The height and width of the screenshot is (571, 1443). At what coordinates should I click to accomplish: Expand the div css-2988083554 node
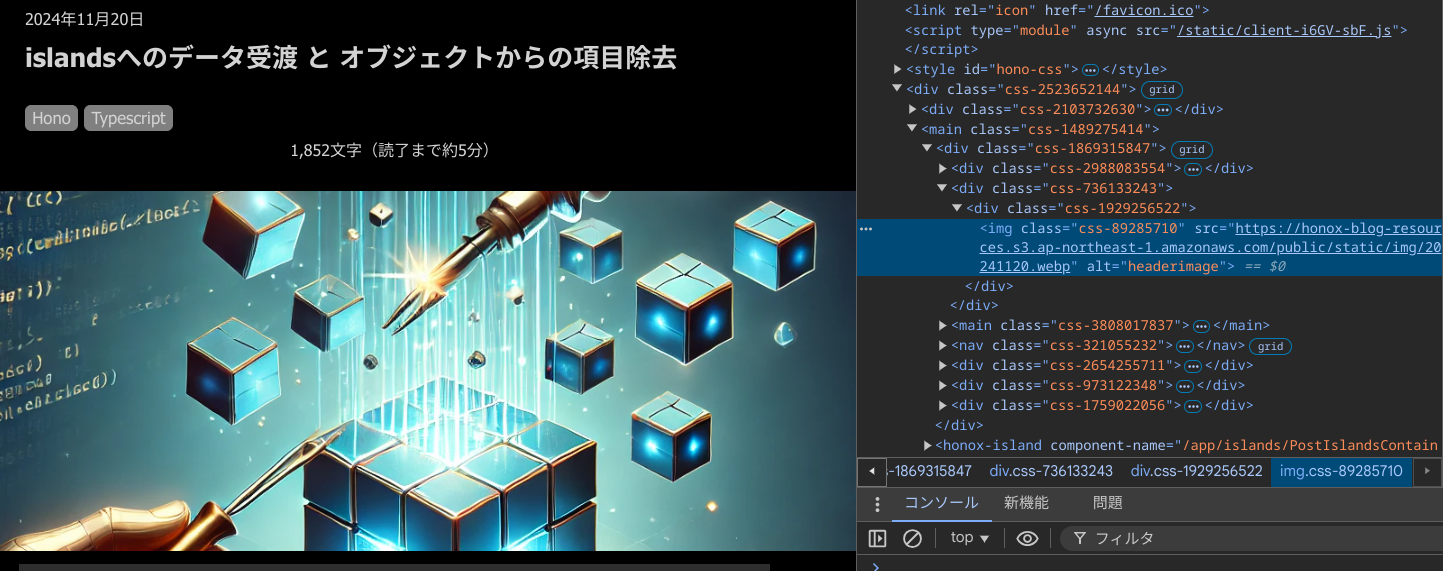pos(942,169)
